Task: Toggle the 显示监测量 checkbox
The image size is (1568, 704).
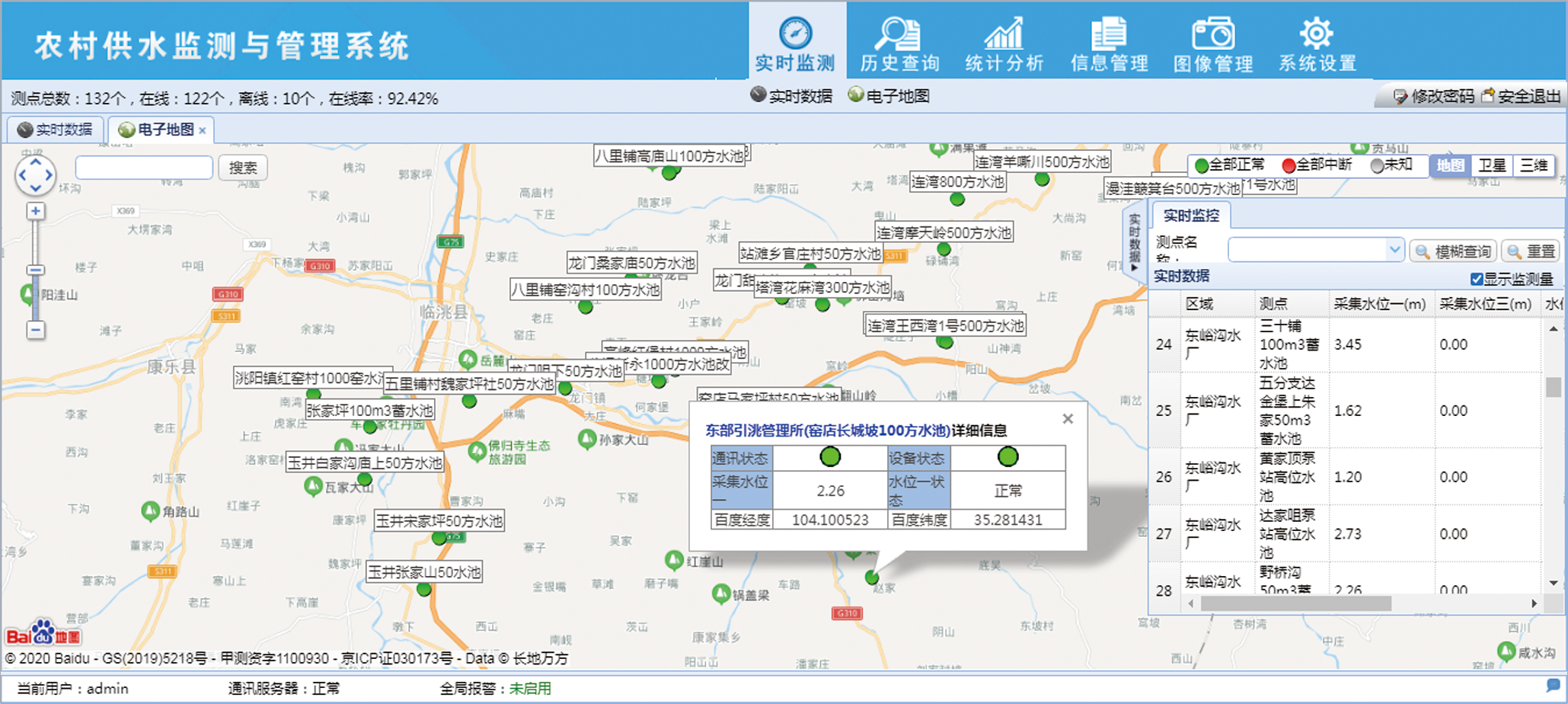Action: pos(1477,280)
